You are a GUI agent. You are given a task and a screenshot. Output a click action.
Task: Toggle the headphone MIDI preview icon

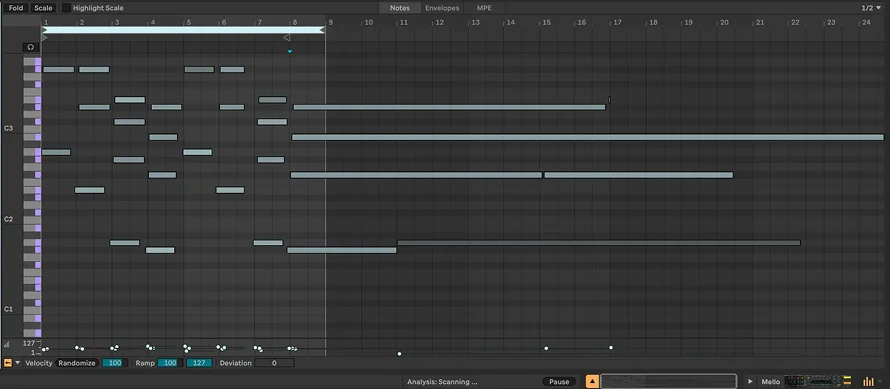pos(31,47)
